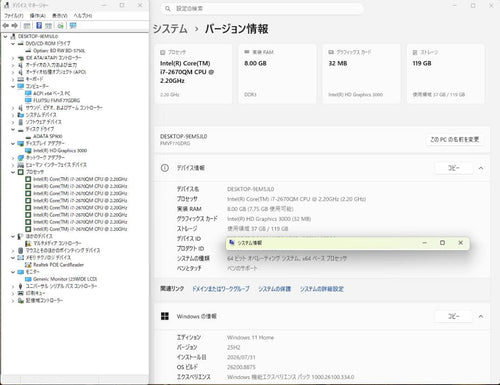Select the ソフトウェア デバイス label
Screen dimensions: 500x385
point(44,122)
